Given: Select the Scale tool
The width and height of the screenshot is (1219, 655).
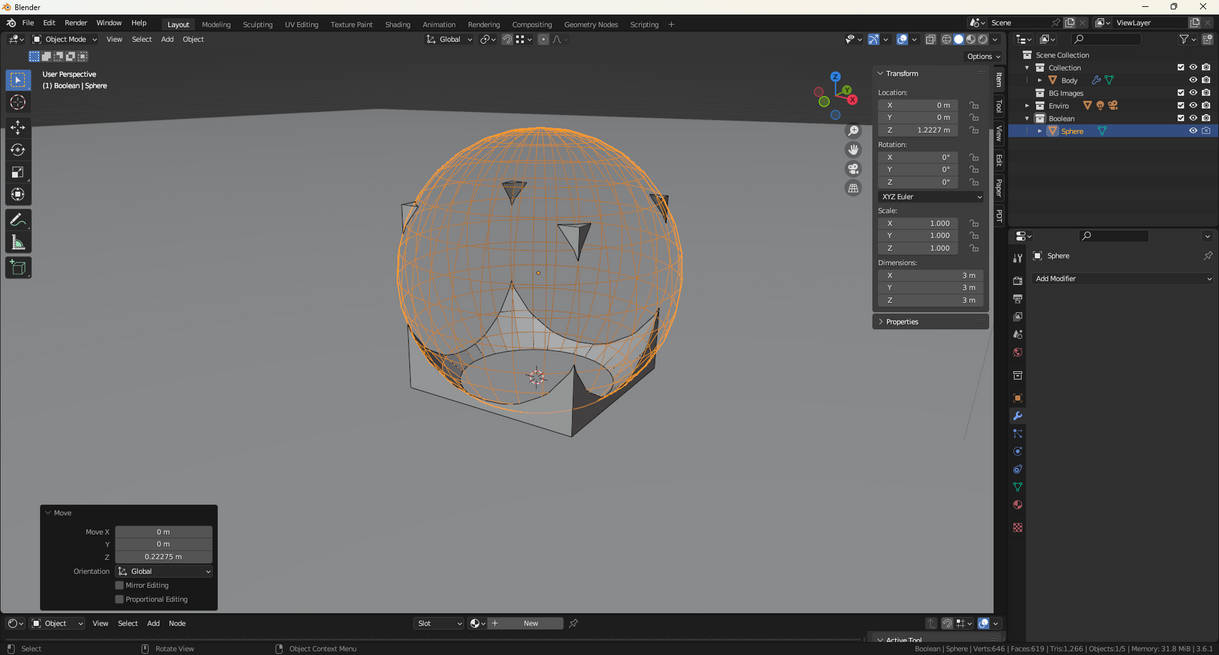Looking at the screenshot, I should click(x=18, y=172).
